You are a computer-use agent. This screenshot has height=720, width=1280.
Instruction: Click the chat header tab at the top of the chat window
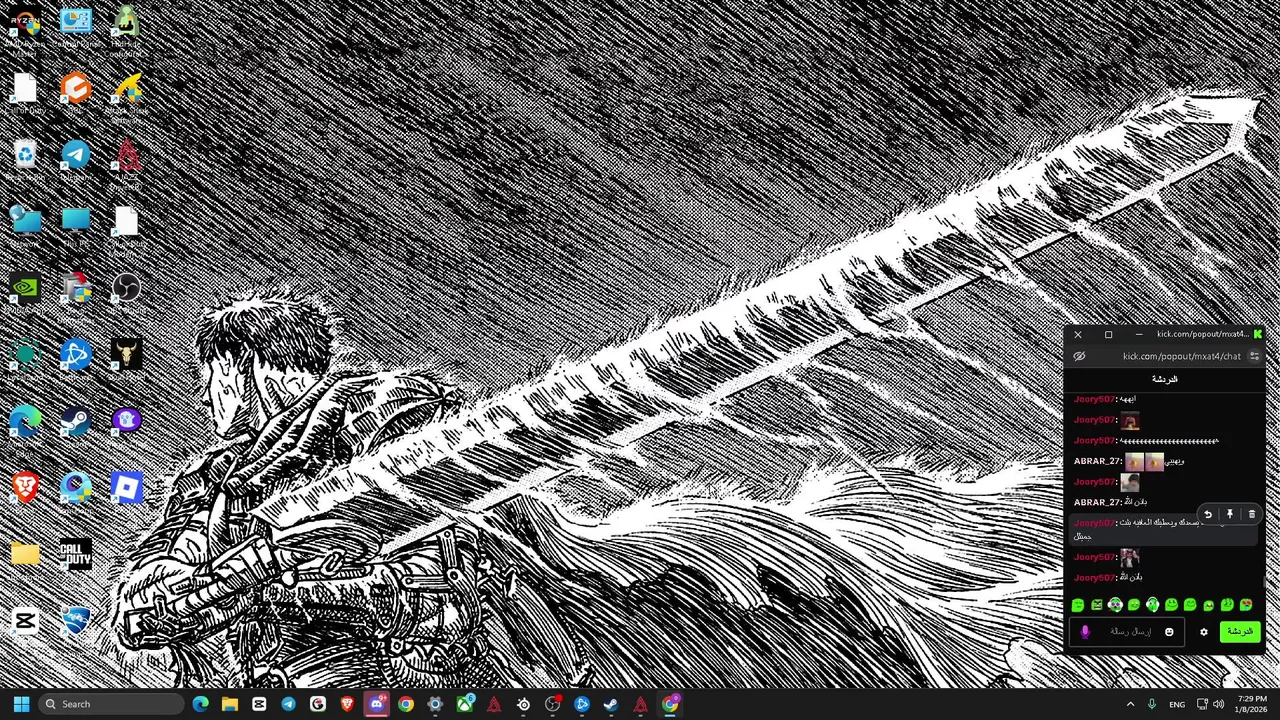click(x=1165, y=379)
